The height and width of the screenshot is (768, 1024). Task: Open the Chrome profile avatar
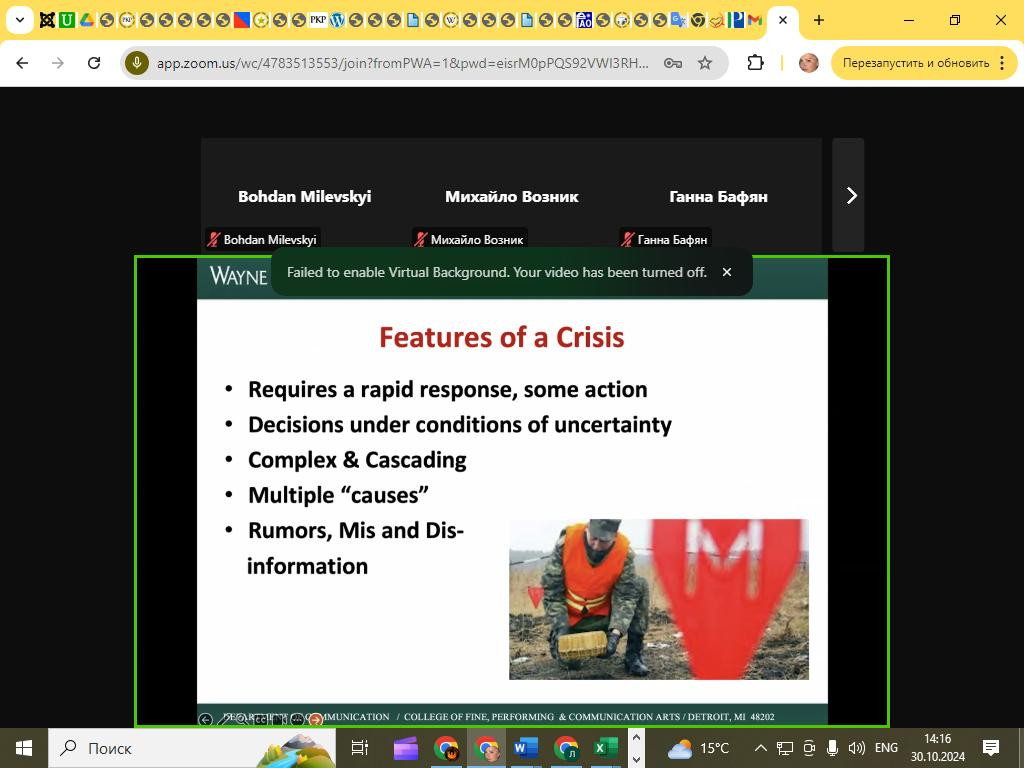tap(808, 63)
